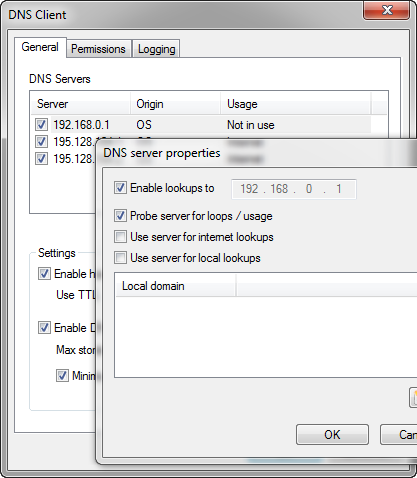Screen dimensions: 417x478
Task: Enable Use server for internet lookups
Action: [x=120, y=237]
